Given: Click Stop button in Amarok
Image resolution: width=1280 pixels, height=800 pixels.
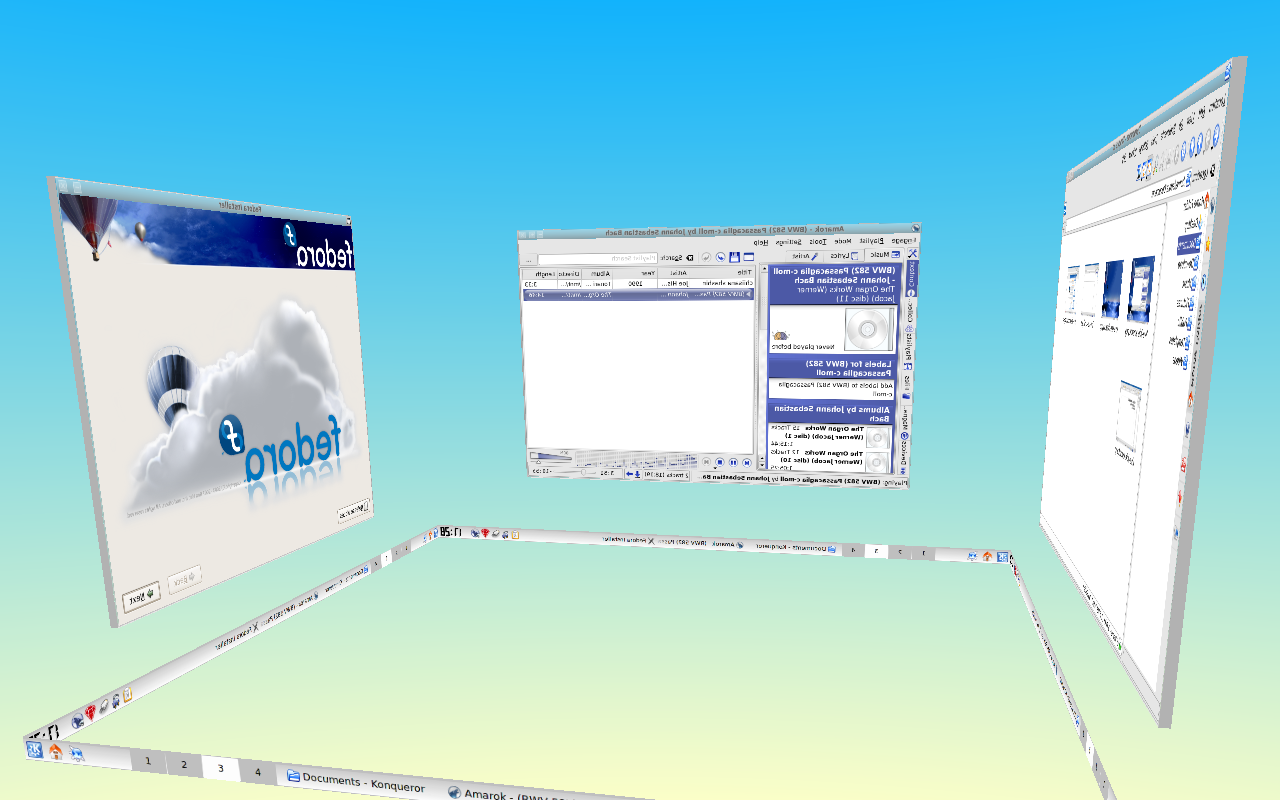Looking at the screenshot, I should click(720, 462).
